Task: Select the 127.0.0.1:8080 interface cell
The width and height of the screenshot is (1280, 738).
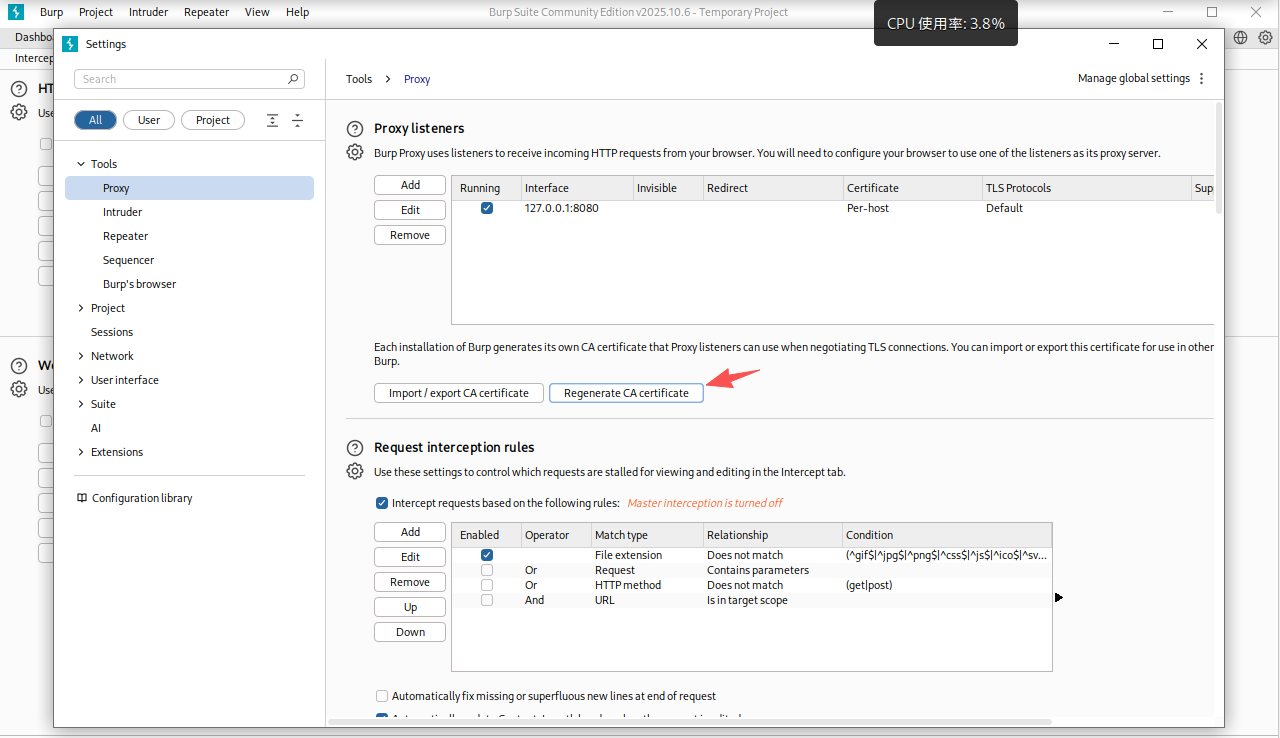Action: click(561, 208)
